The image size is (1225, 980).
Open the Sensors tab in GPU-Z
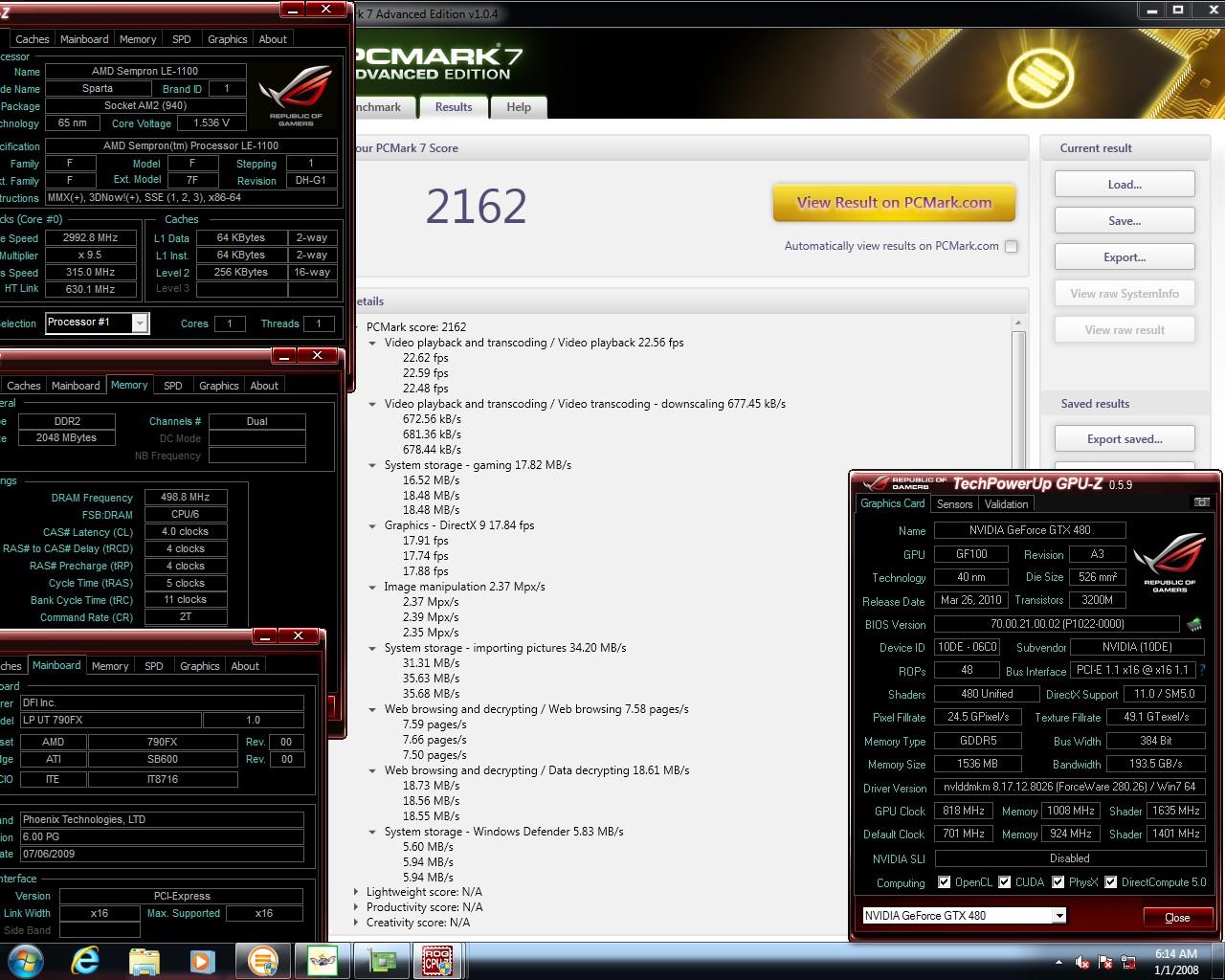[954, 504]
